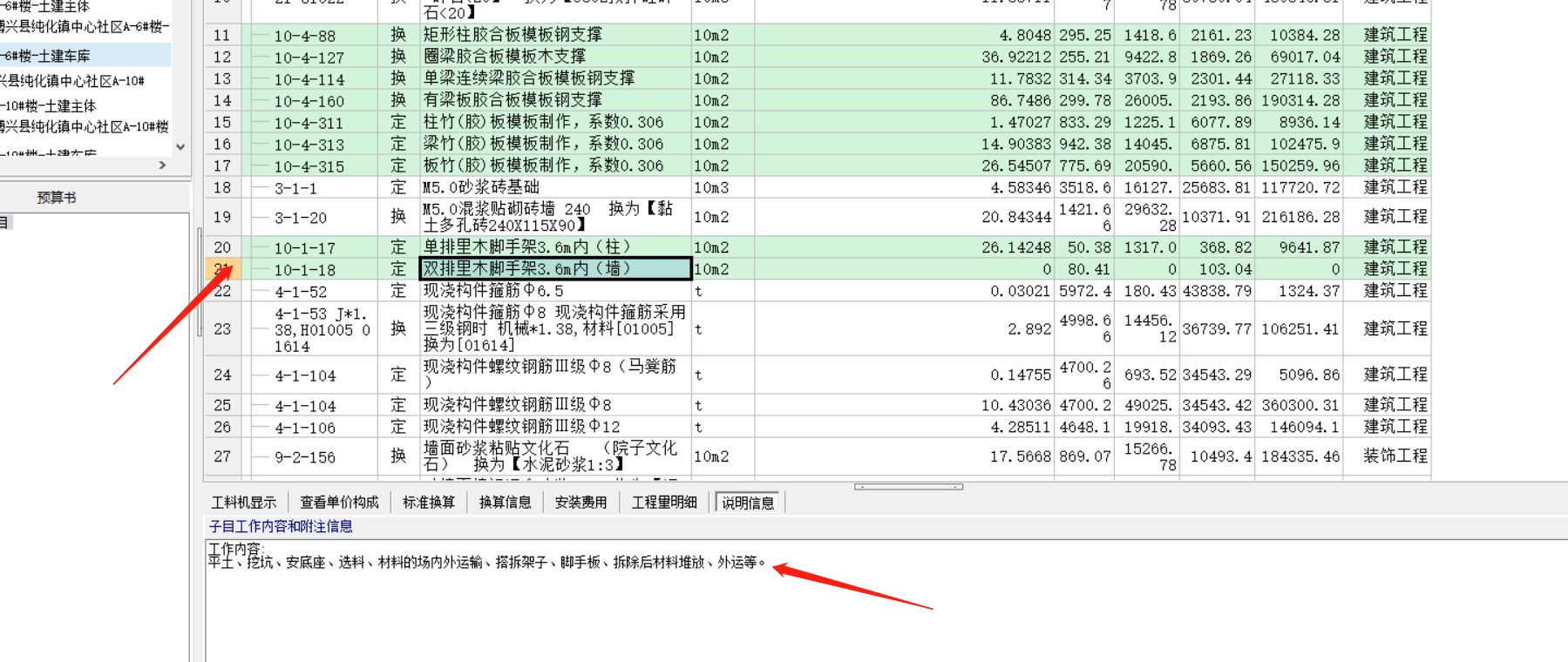Click the 子目工作内容和附注信息 heading
Screen dimensions: 1568x662
point(281,527)
